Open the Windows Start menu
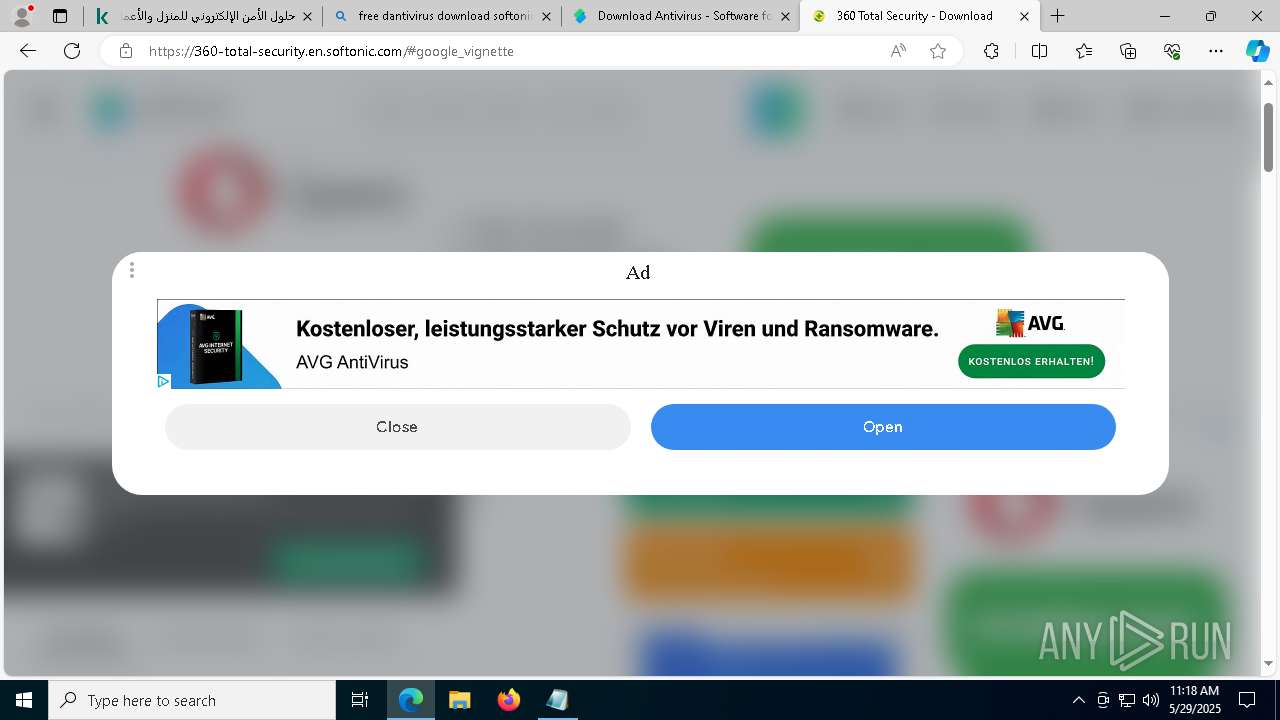Screen dimensions: 1280x720 (24, 700)
